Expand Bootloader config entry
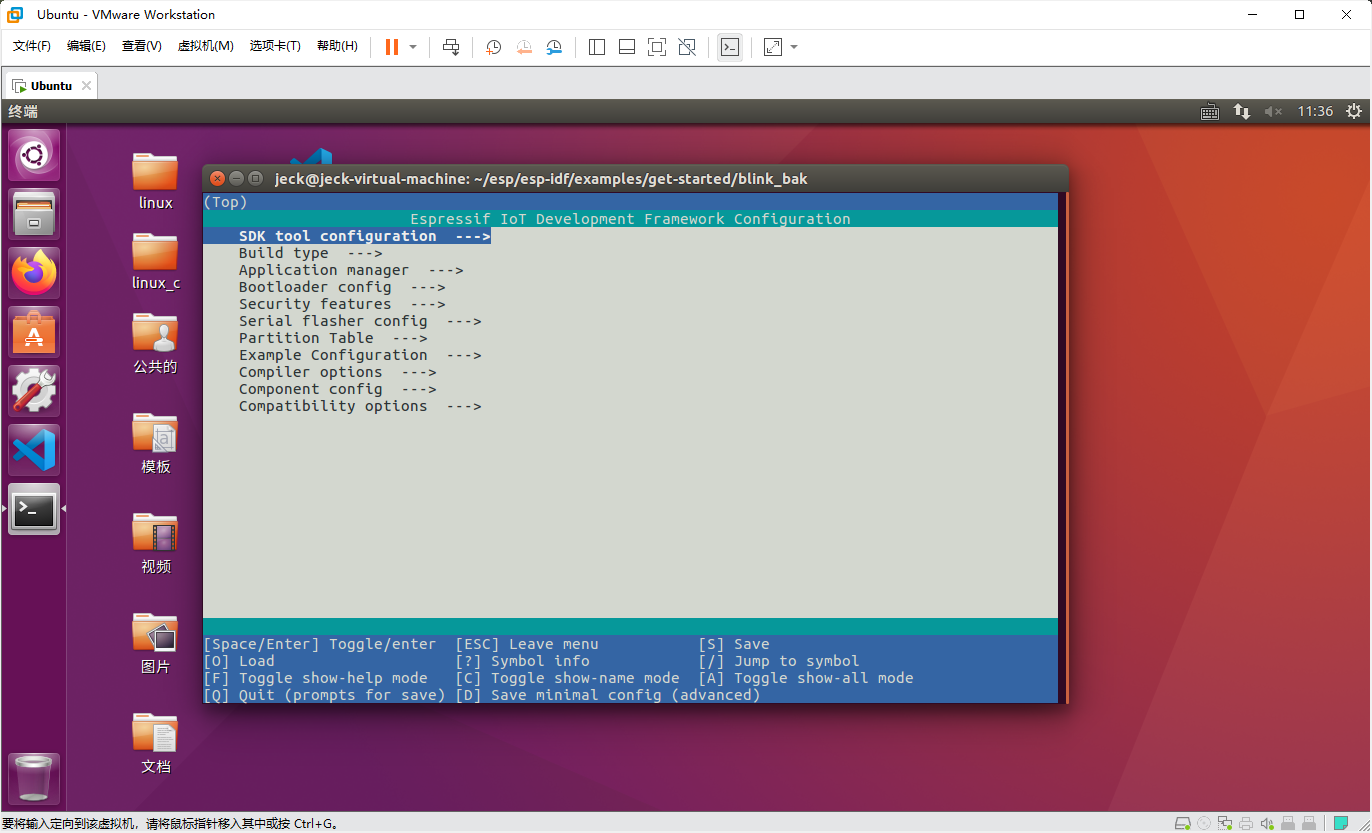Image resolution: width=1372 pixels, height=833 pixels. coord(342,287)
